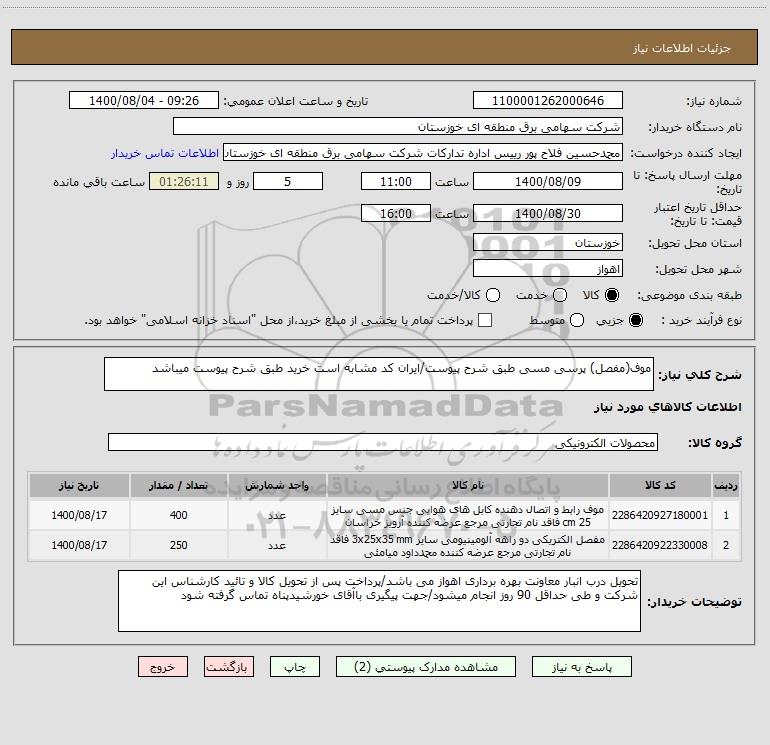Click the جزئیات اطلاعات نیاز header title

click(x=681, y=48)
